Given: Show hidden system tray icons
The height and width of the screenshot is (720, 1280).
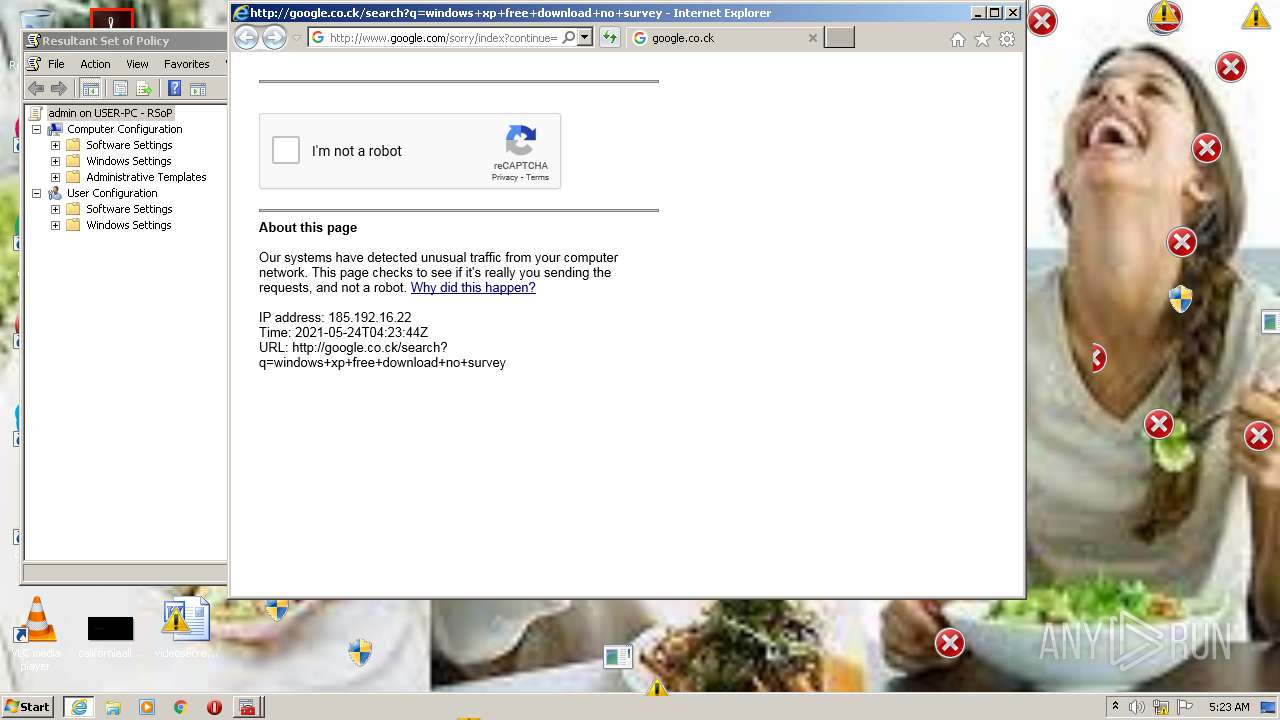Looking at the screenshot, I should (1116, 707).
